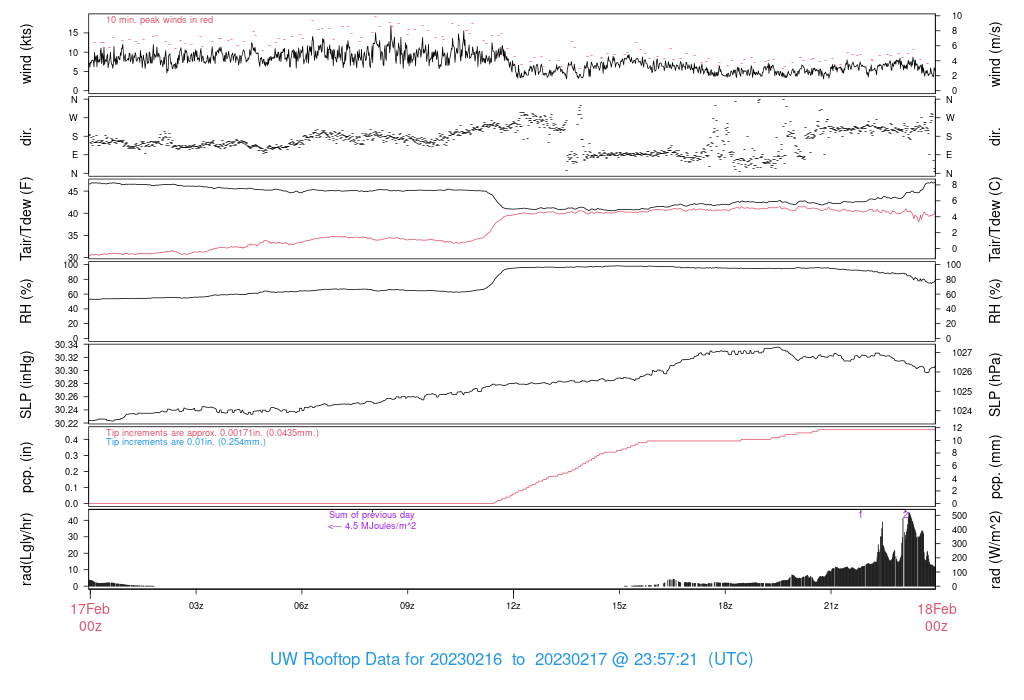Image resolution: width=1024 pixels, height=700 pixels.
Task: Click the 'rad(Lgly/hr)' axis label
Action: point(26,549)
